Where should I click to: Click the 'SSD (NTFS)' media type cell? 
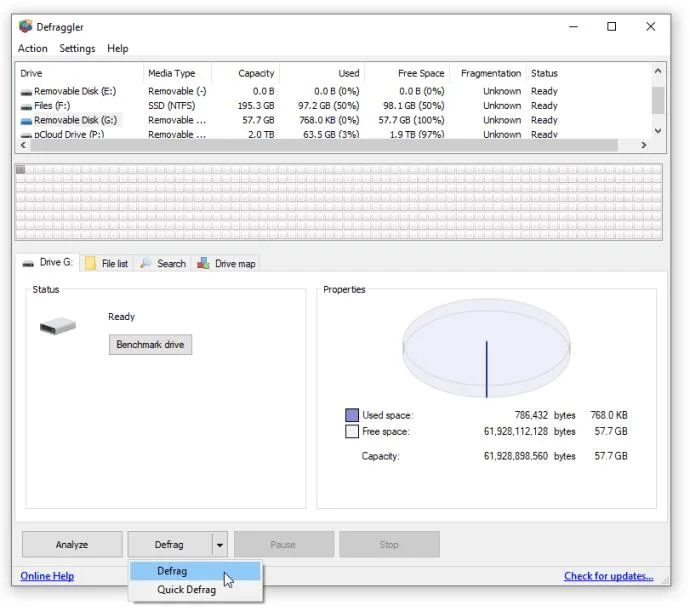tap(172, 106)
